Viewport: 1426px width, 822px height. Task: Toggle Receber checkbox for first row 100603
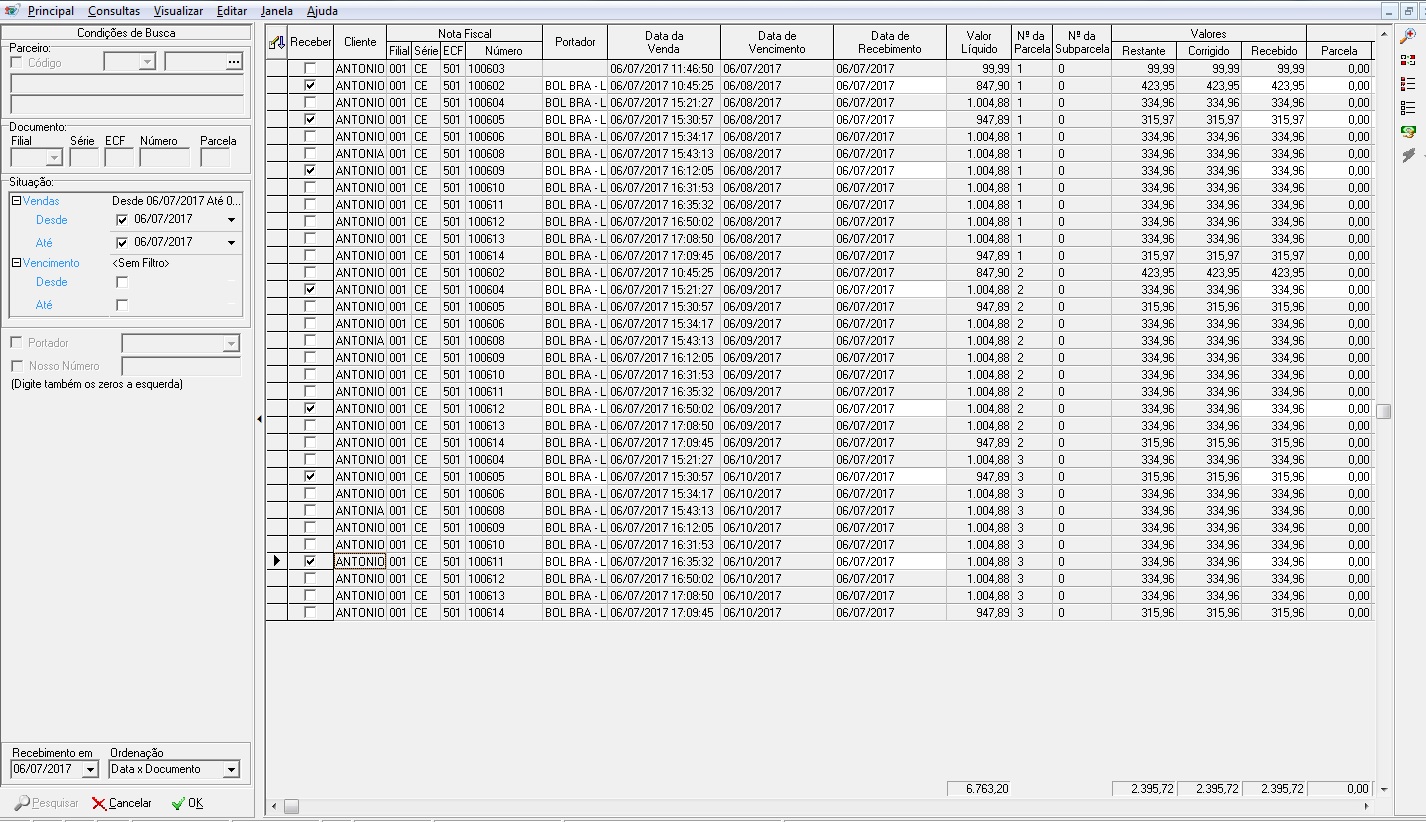point(310,69)
